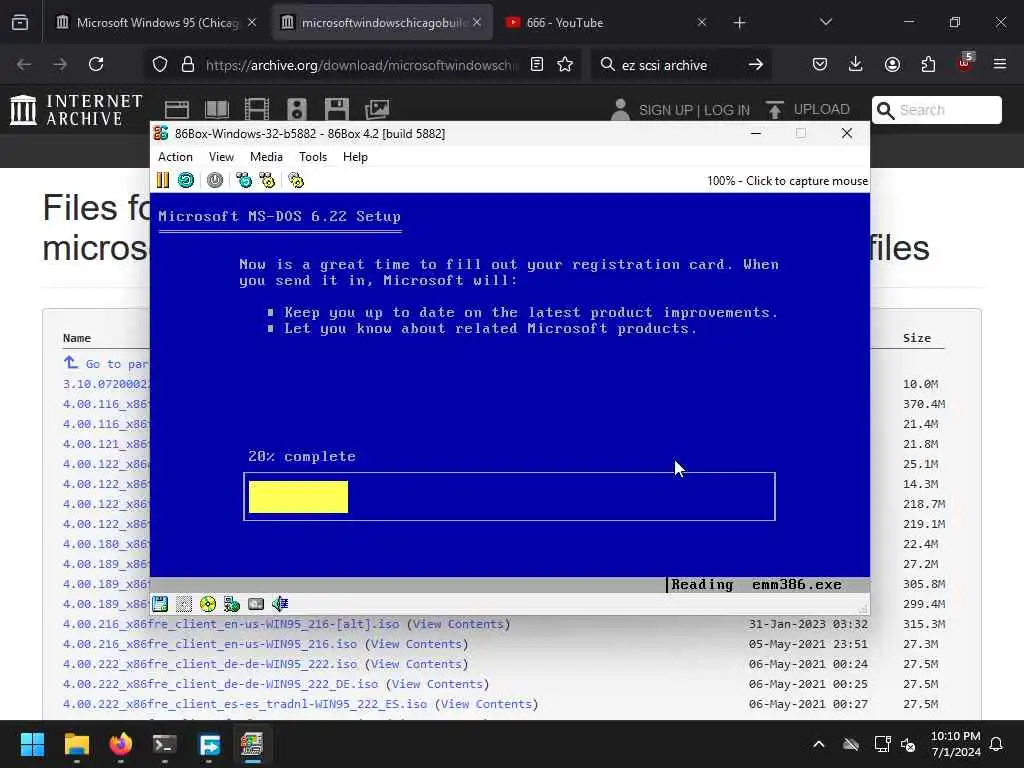Image resolution: width=1024 pixels, height=768 pixels.
Task: Click the ACPI power shutdown icon
Action: point(215,180)
